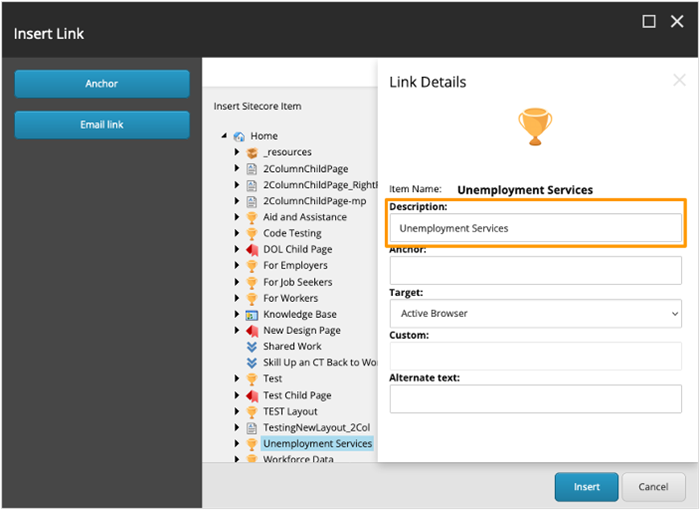The width and height of the screenshot is (700, 510).
Task: Click the Anchor button
Action: pyautogui.click(x=102, y=84)
